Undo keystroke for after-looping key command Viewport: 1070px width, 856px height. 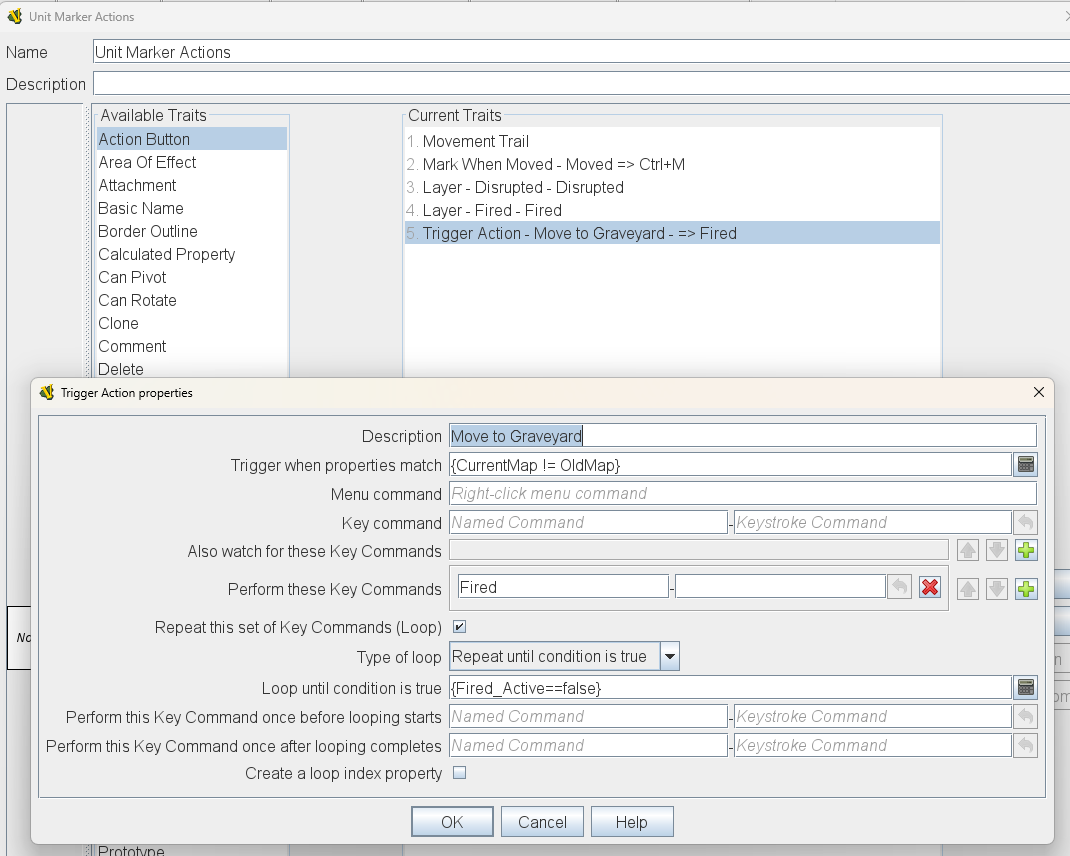pos(1025,745)
